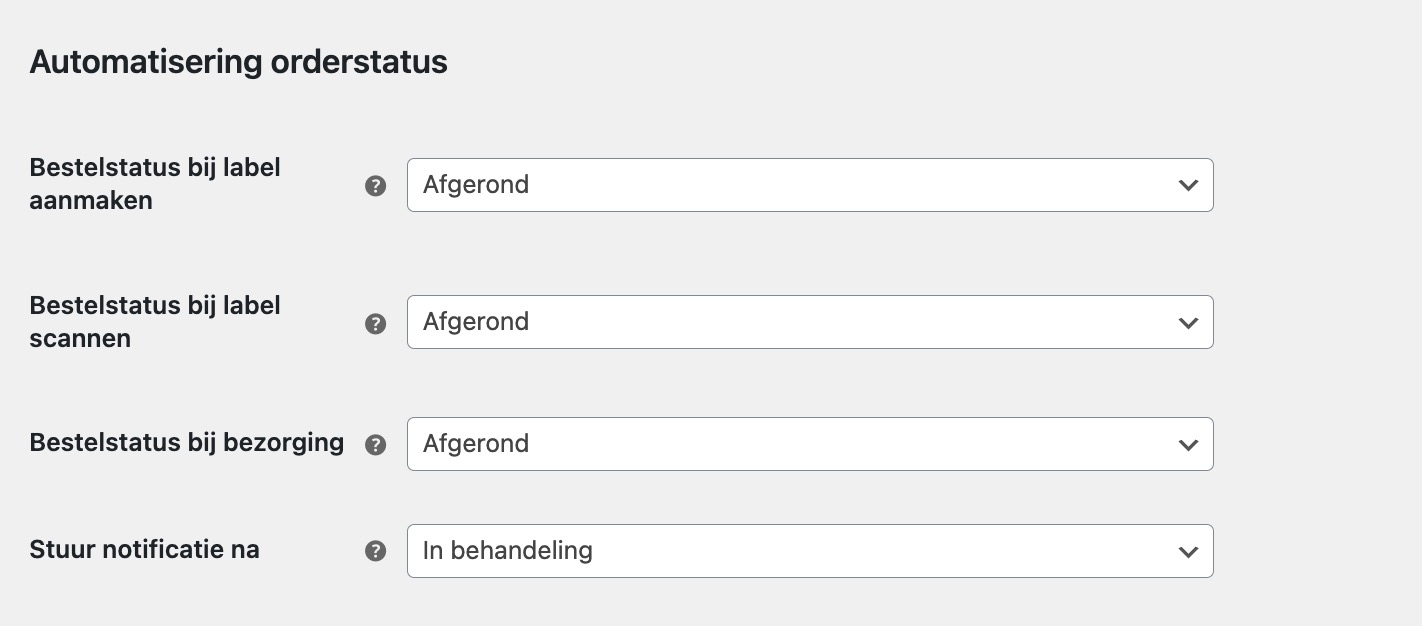Select the In behandeling value in last dropdown
The height and width of the screenshot is (626, 1422).
[x=508, y=551]
